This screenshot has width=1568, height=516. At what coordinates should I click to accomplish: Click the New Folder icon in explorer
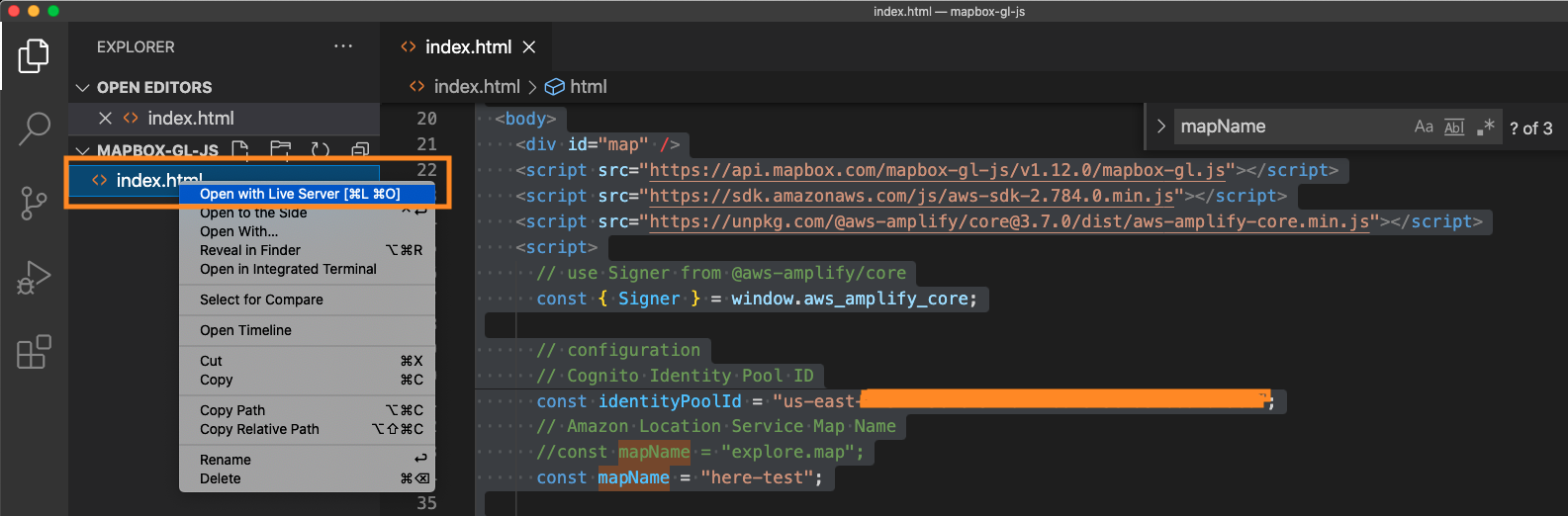pyautogui.click(x=281, y=150)
